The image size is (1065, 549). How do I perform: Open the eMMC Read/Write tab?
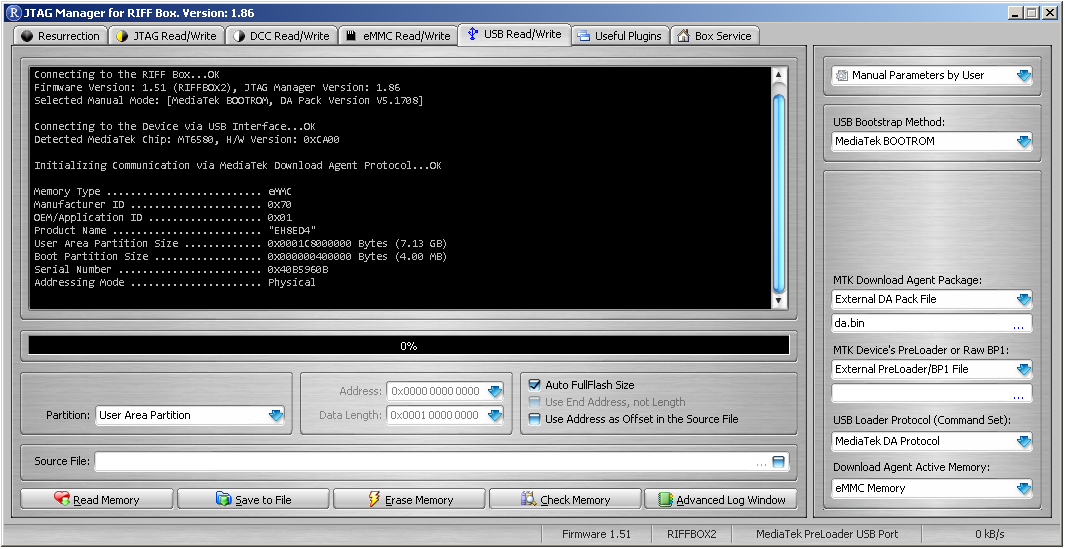tap(398, 36)
